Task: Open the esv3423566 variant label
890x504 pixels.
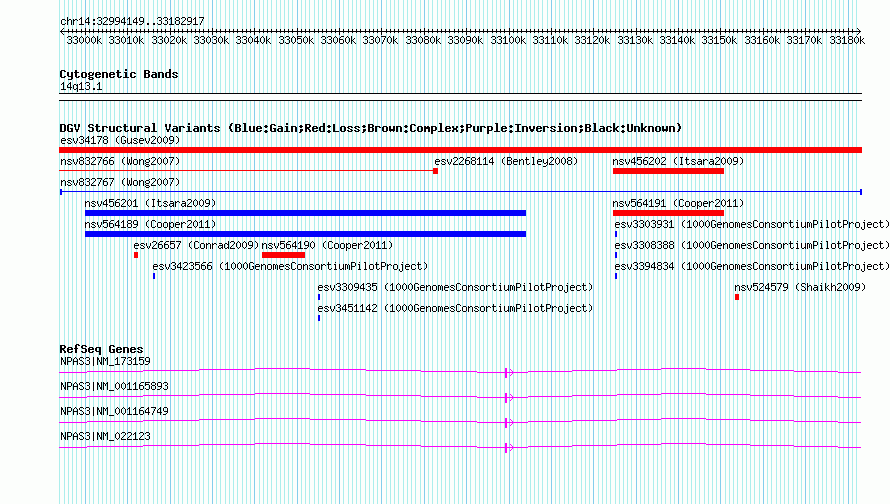Action: point(290,266)
